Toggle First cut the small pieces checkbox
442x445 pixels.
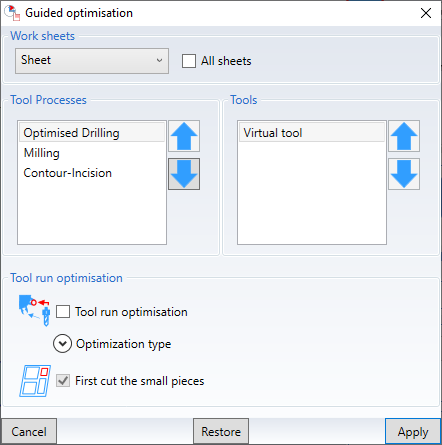point(63,380)
